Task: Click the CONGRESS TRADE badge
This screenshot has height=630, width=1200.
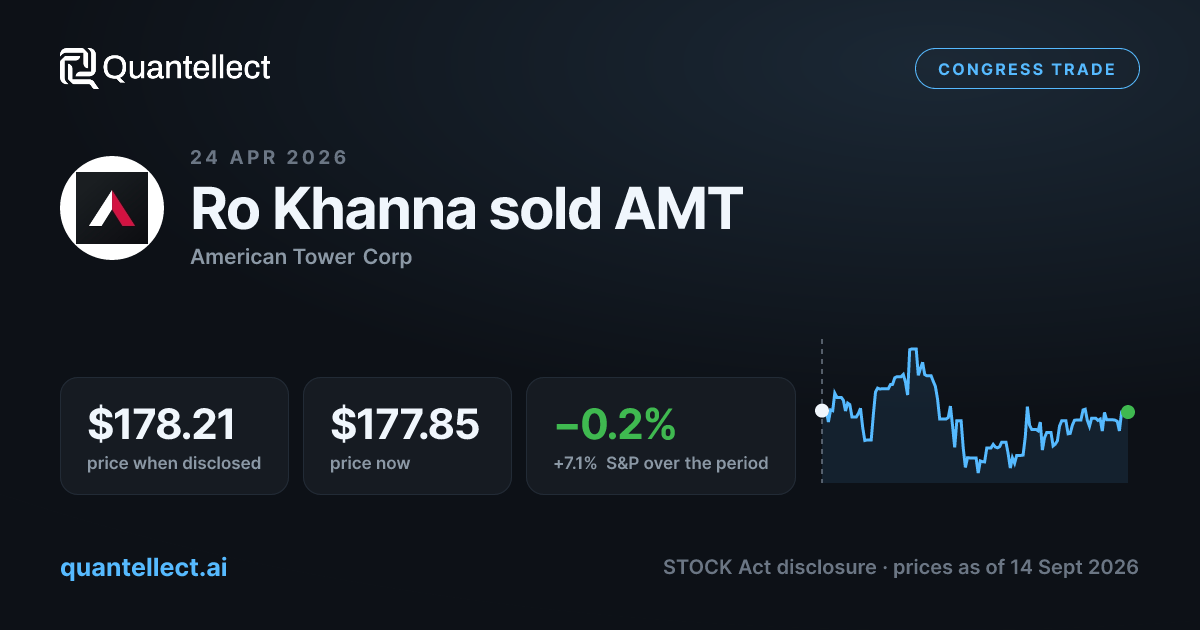Action: pos(1027,69)
